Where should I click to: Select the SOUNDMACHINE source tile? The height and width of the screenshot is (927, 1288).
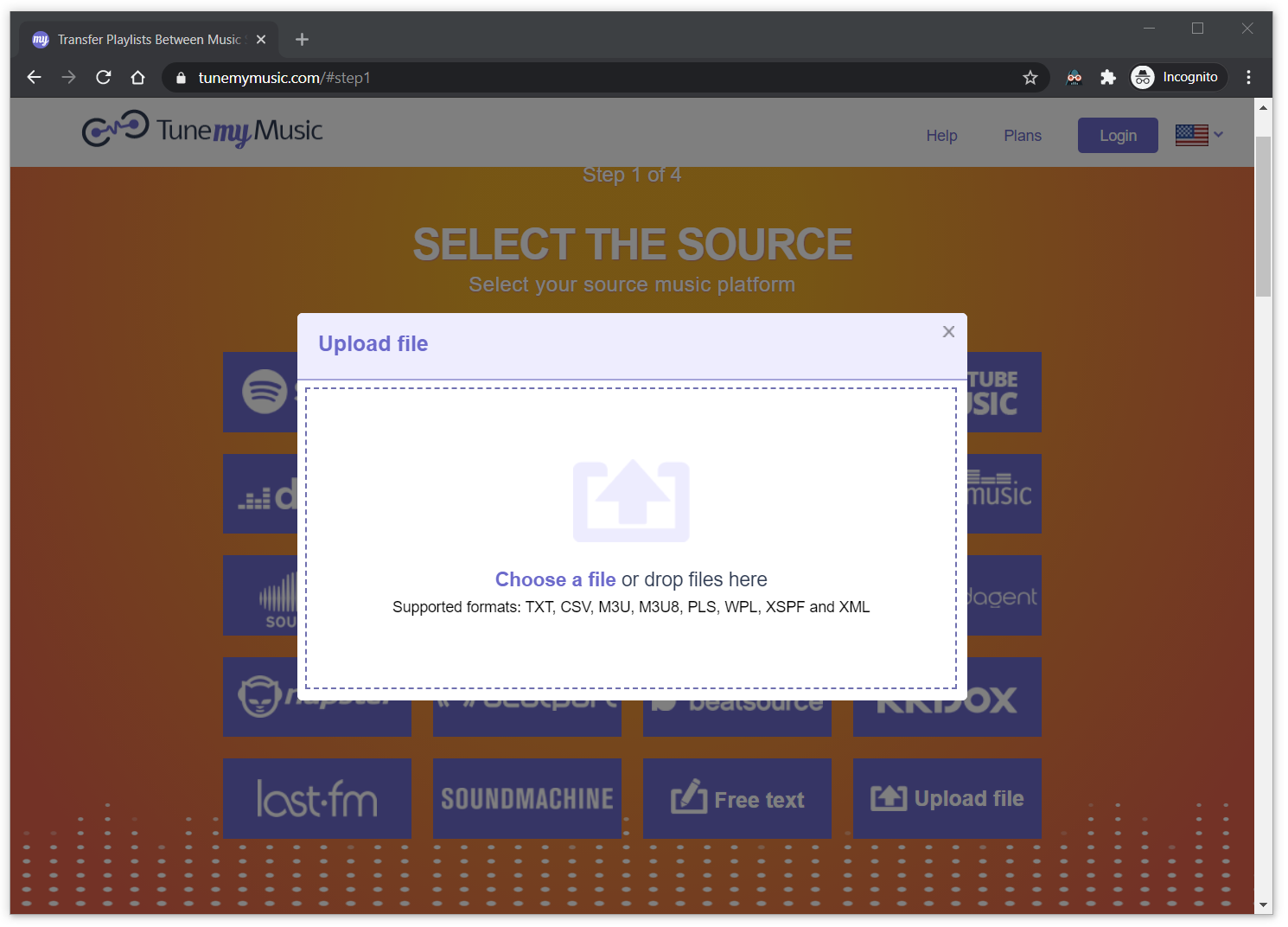[x=527, y=798]
